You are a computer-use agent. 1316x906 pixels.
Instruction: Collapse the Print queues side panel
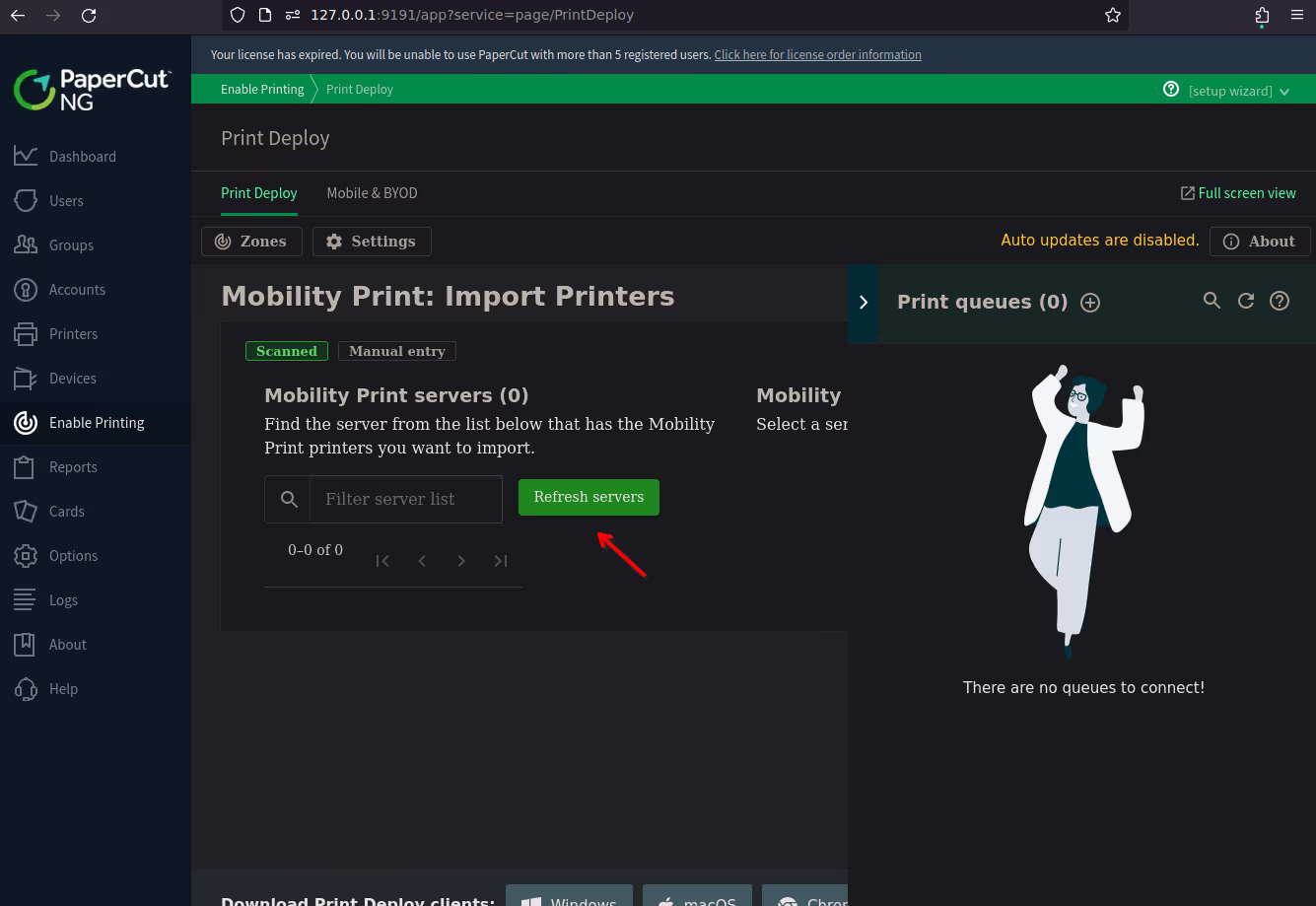pyautogui.click(x=864, y=303)
